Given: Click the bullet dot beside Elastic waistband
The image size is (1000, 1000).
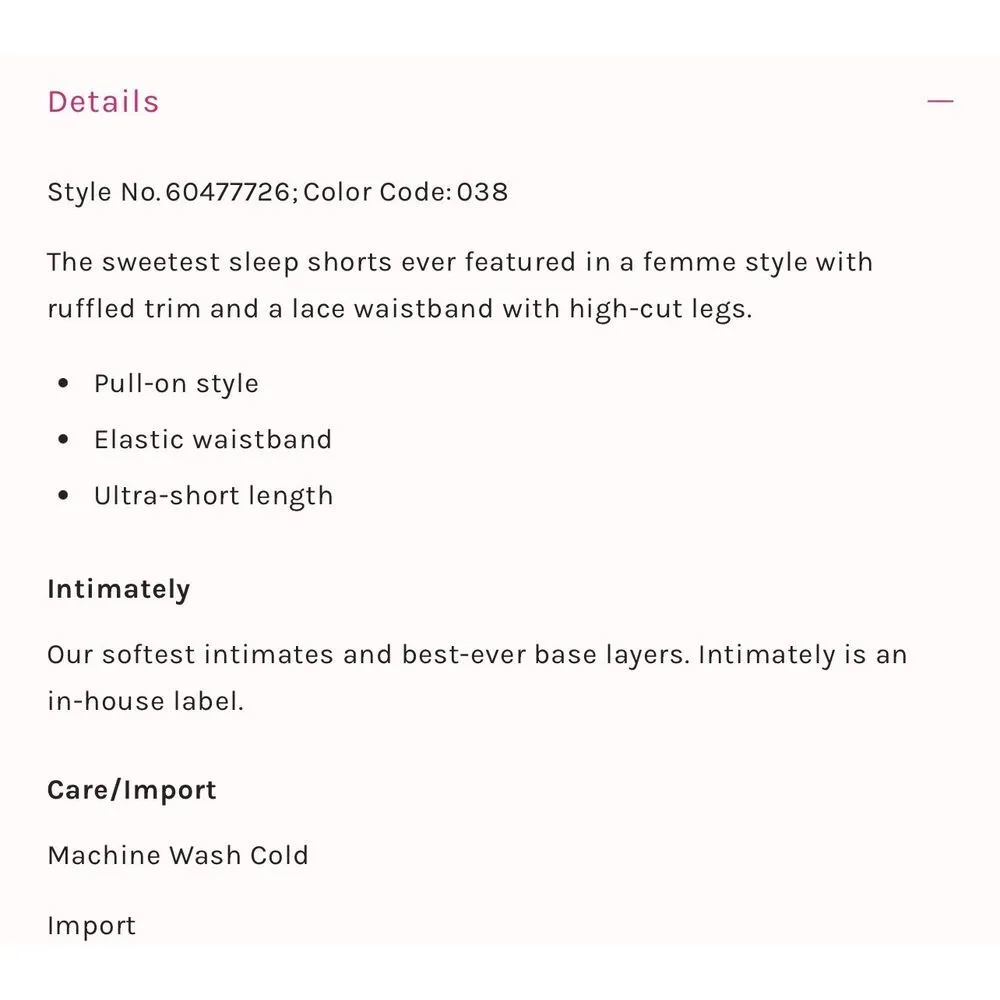Looking at the screenshot, I should (x=64, y=440).
